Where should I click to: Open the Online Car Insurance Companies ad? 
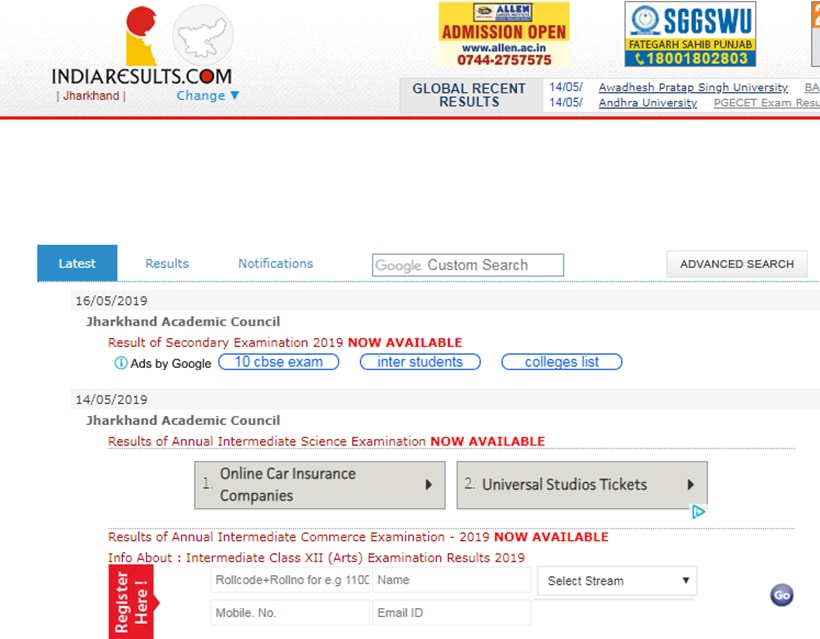320,485
